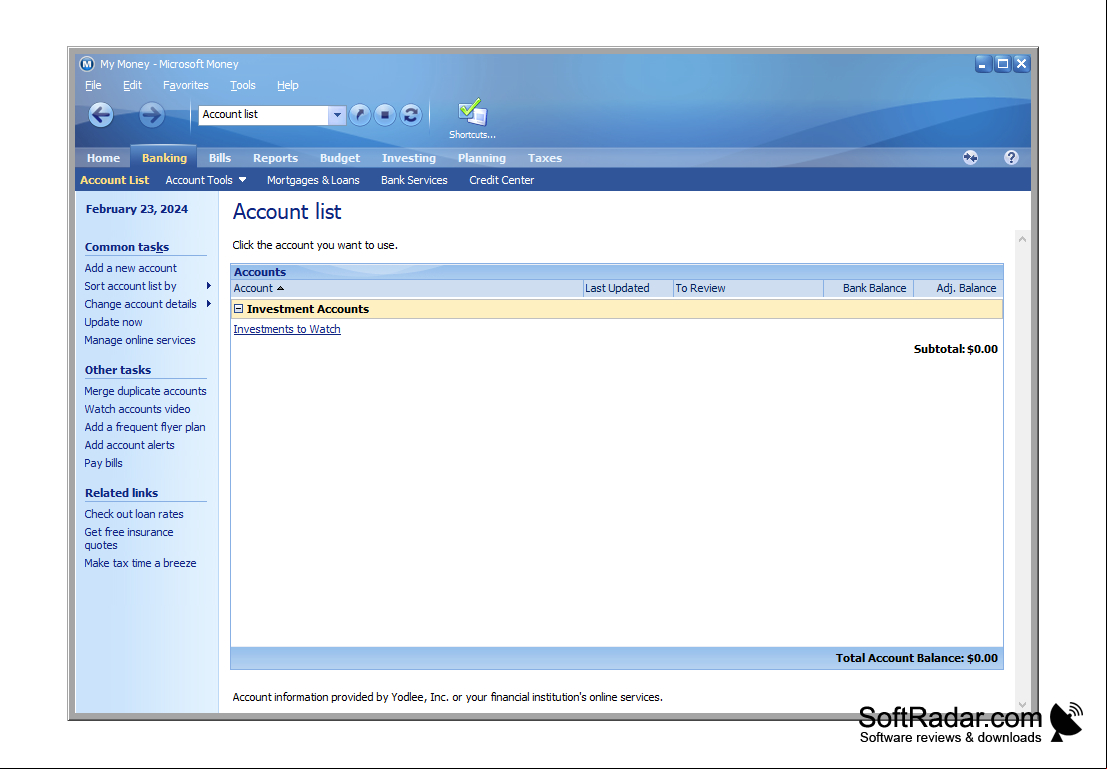This screenshot has height=769, width=1107.
Task: Go back with the left arrow button
Action: (x=101, y=114)
